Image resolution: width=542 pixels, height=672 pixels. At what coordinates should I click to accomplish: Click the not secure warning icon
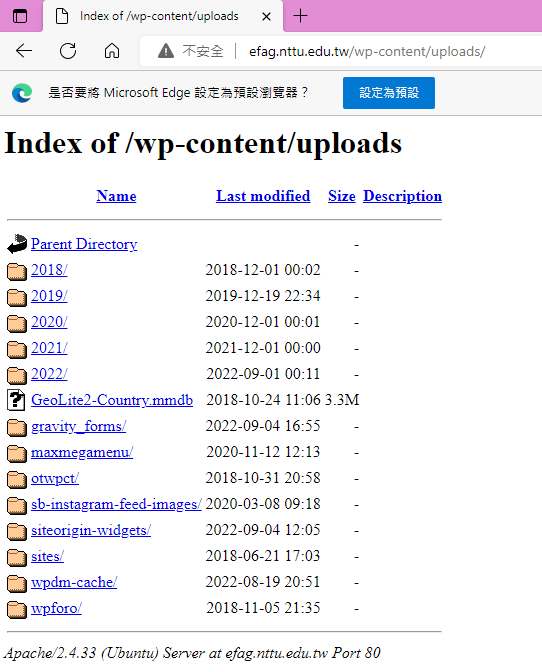[x=166, y=51]
